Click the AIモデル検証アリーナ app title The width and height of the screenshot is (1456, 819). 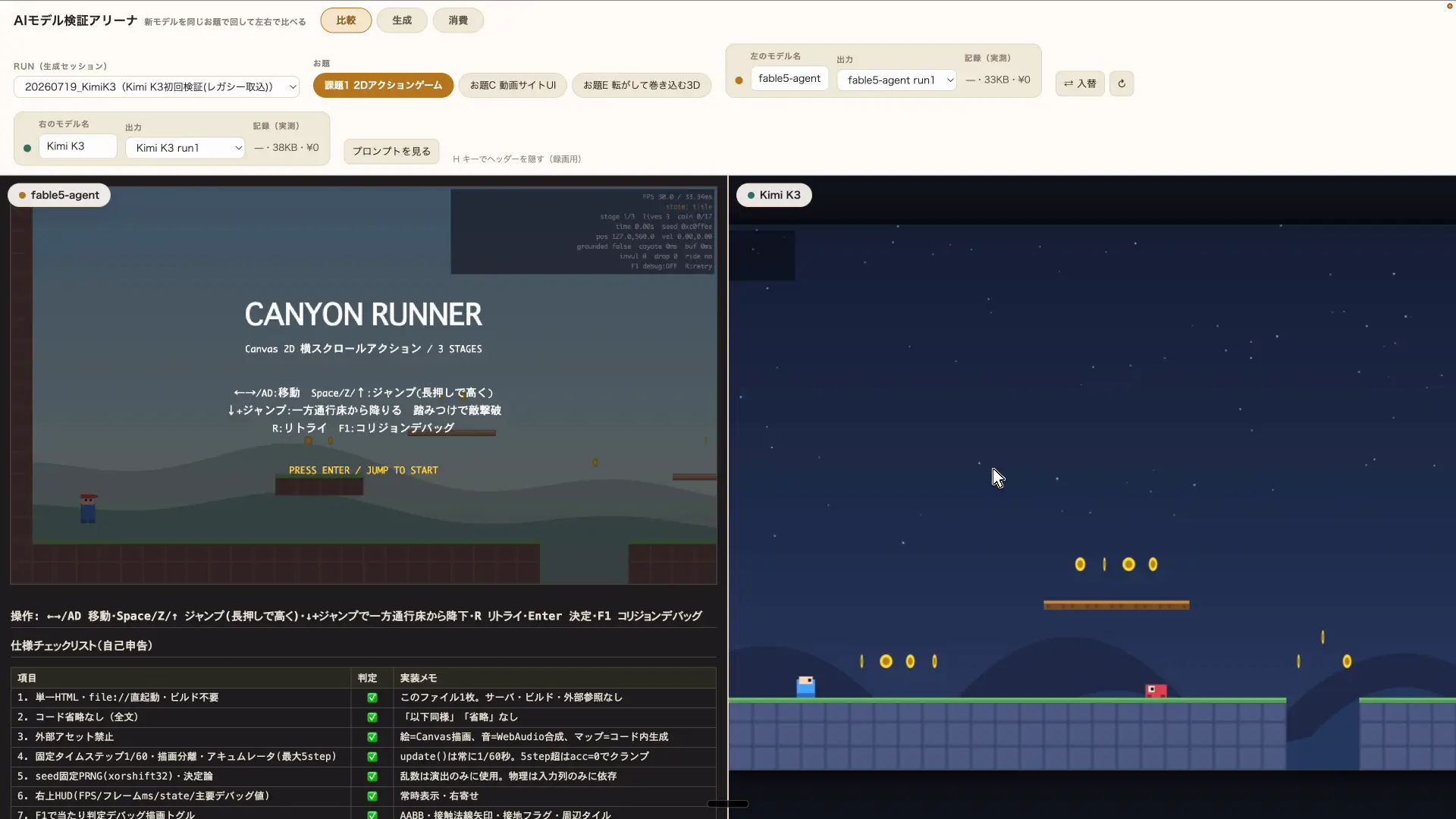pos(75,20)
